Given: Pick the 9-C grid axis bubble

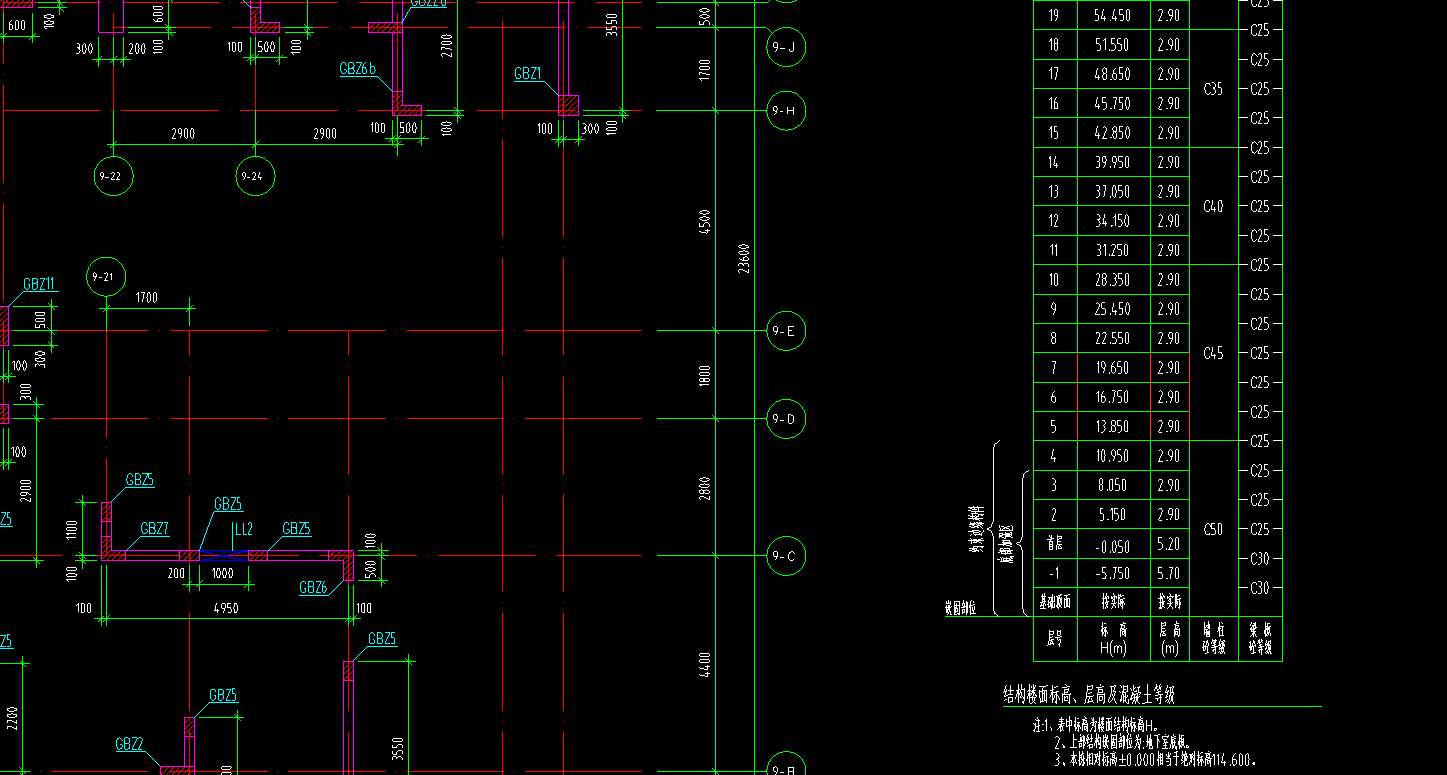Looking at the screenshot, I should point(786,556).
